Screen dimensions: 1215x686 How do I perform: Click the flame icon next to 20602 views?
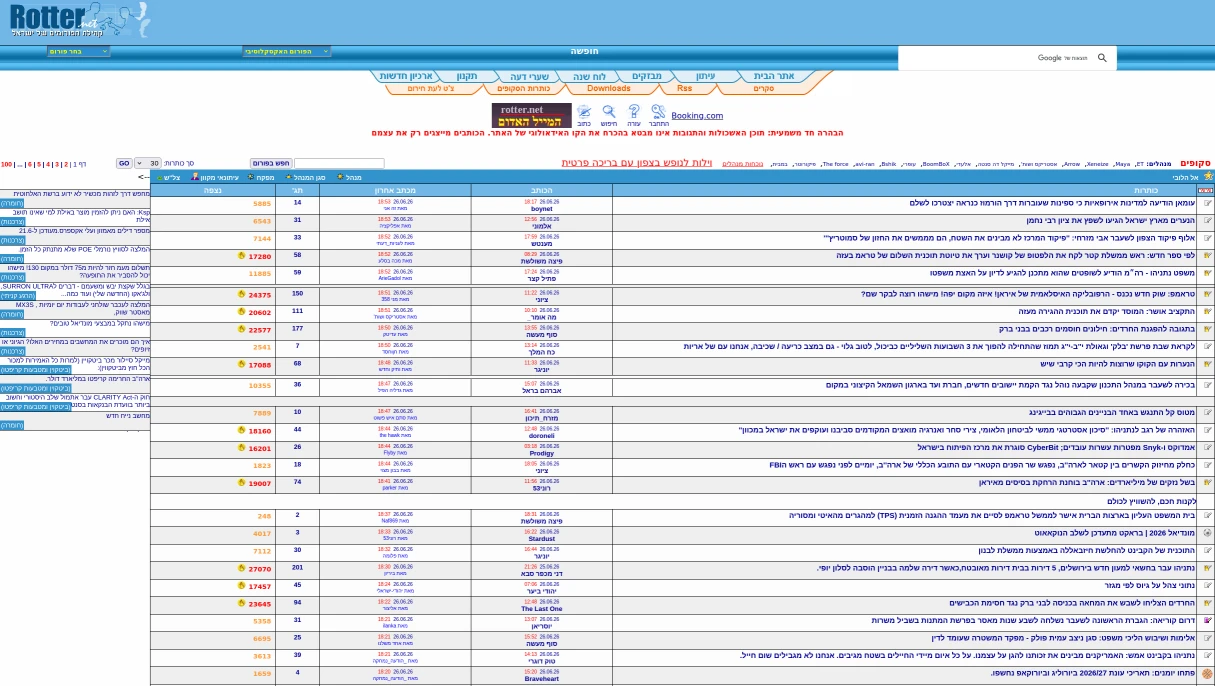pyautogui.click(x=241, y=312)
